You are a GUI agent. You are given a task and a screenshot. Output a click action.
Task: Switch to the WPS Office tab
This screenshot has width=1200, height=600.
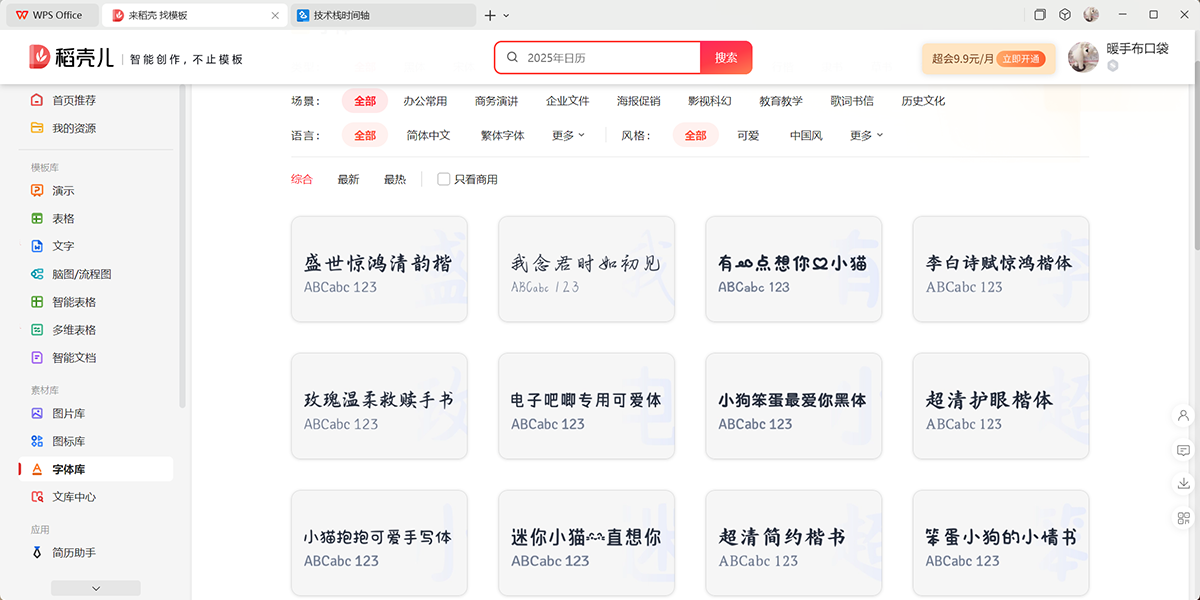coord(48,15)
